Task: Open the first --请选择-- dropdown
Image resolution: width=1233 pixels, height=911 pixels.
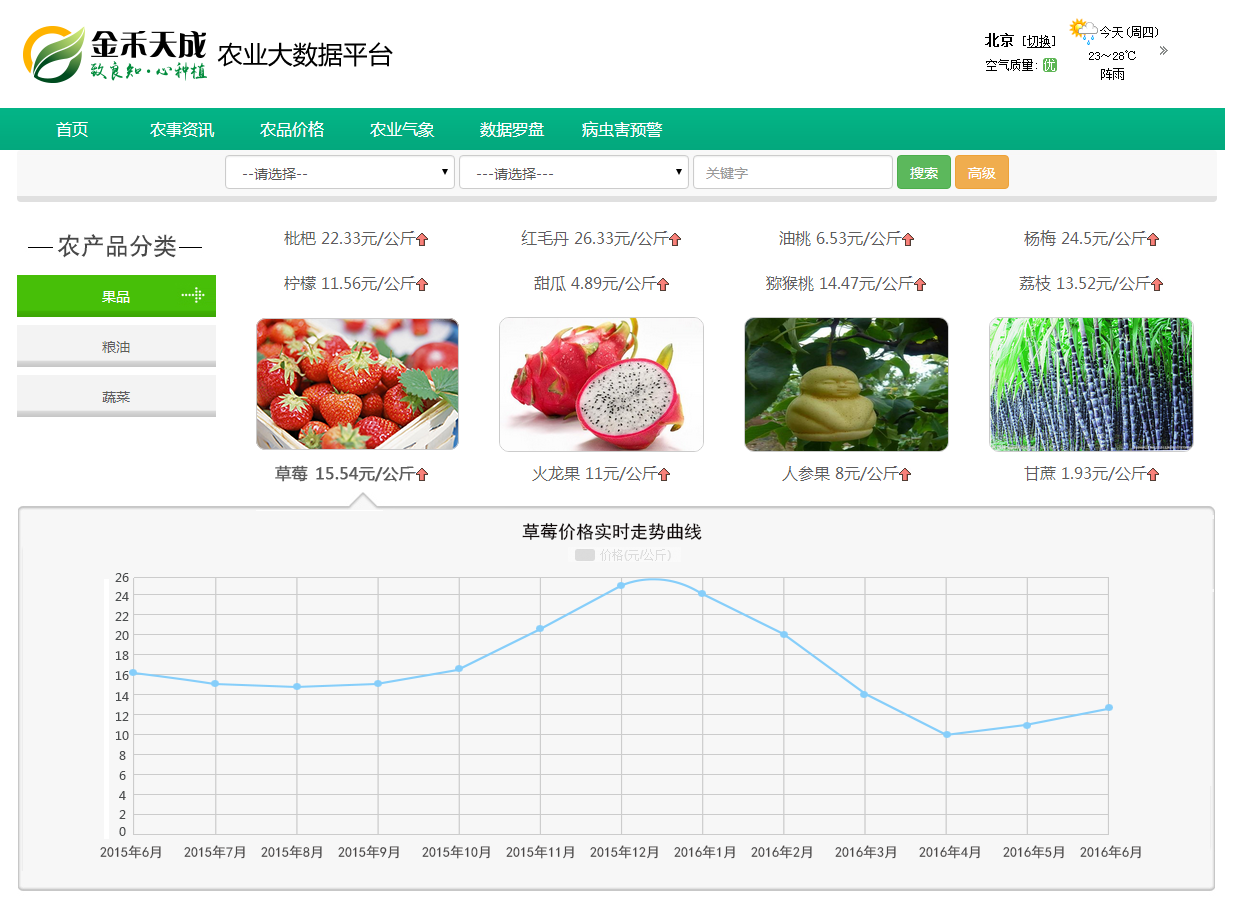Action: 340,172
